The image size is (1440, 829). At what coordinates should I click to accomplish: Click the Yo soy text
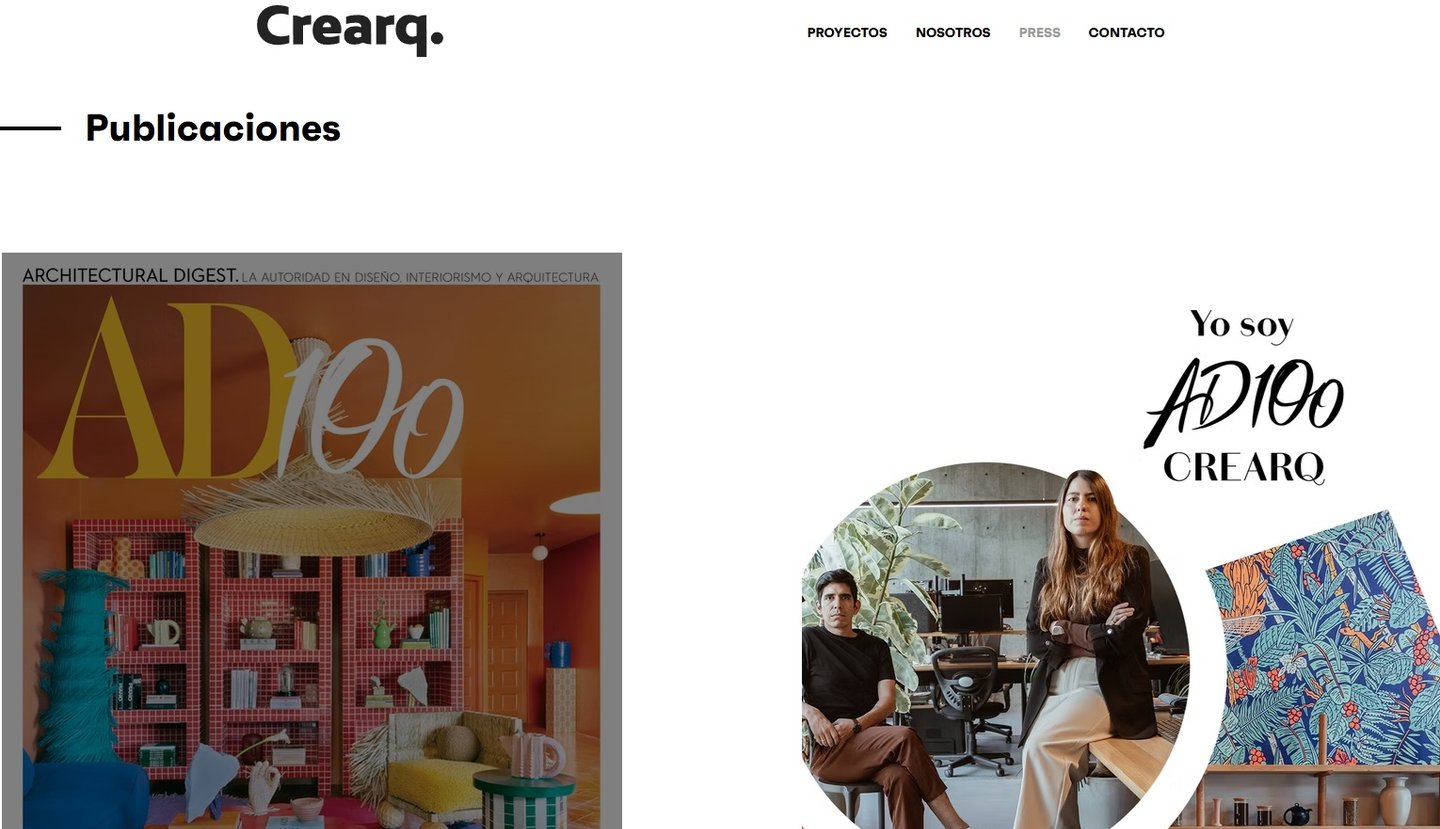pos(1242,325)
